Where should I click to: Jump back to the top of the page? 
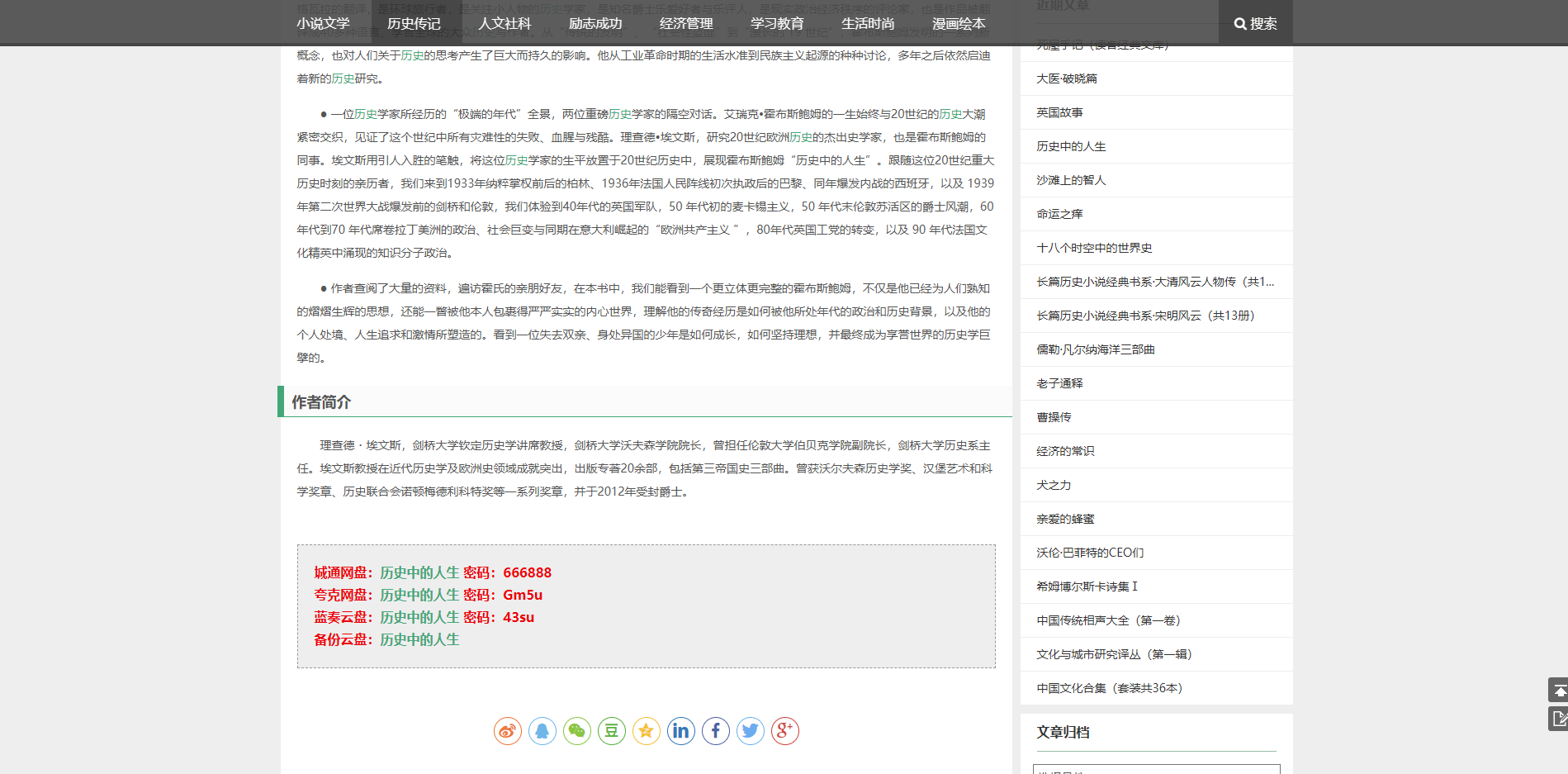tap(1558, 690)
